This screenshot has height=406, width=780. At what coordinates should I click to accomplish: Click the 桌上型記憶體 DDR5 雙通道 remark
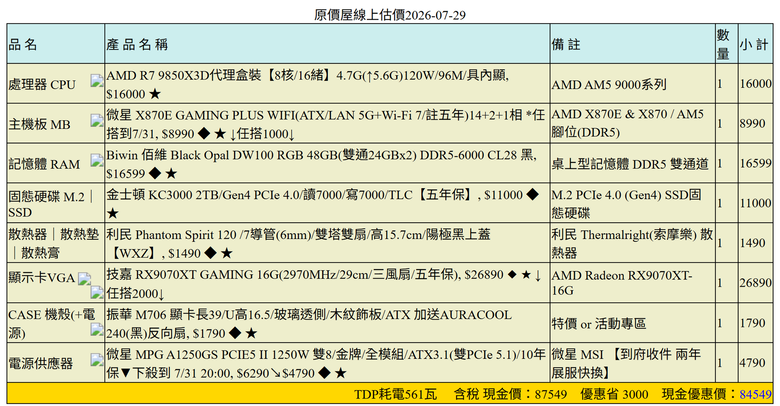pos(630,164)
